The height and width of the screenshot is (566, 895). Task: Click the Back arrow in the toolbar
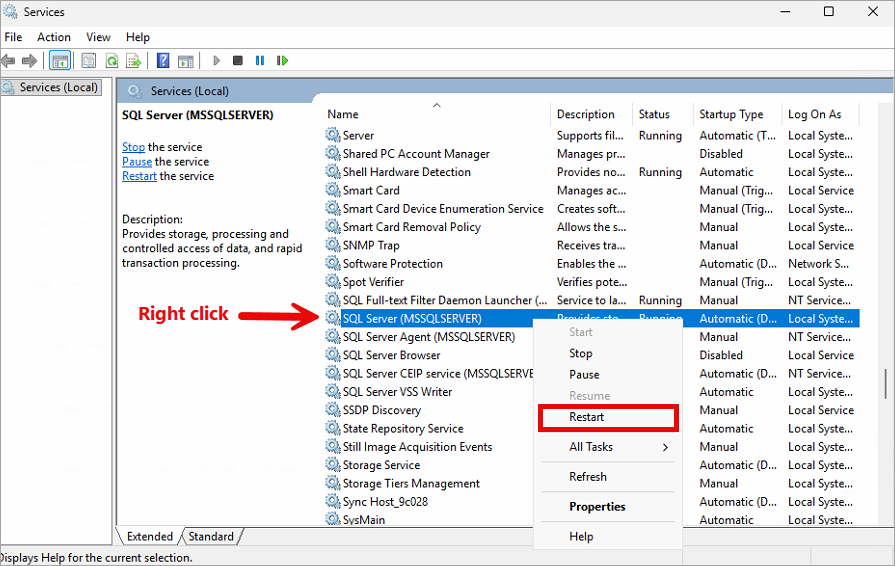(9, 61)
